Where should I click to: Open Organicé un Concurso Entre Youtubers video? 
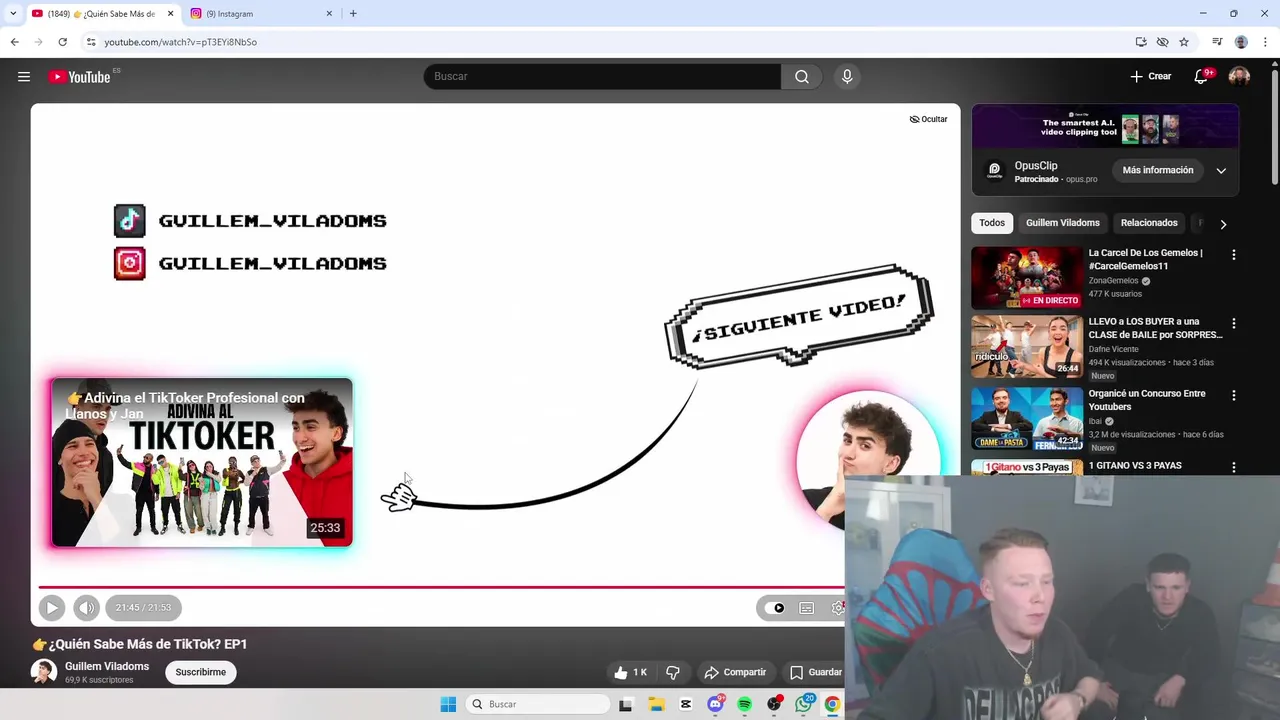click(x=1027, y=419)
